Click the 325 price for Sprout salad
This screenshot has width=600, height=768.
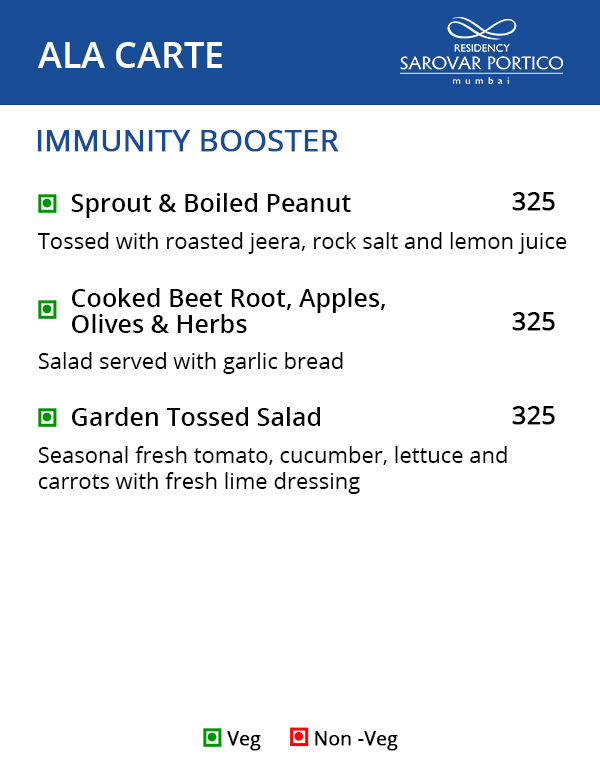[x=533, y=202]
